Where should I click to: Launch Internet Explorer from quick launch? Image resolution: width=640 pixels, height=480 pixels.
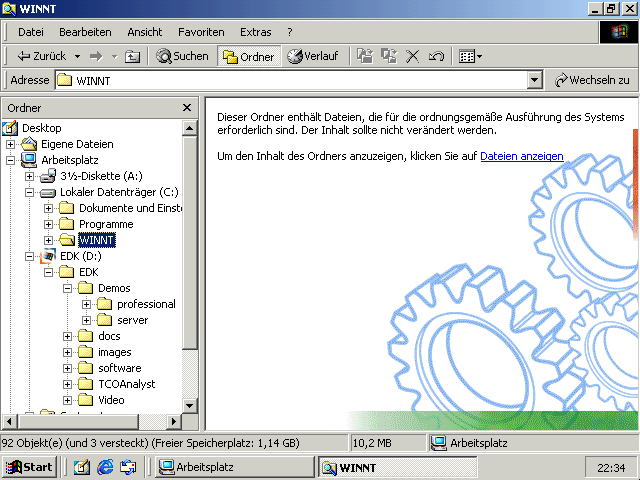pyautogui.click(x=105, y=467)
